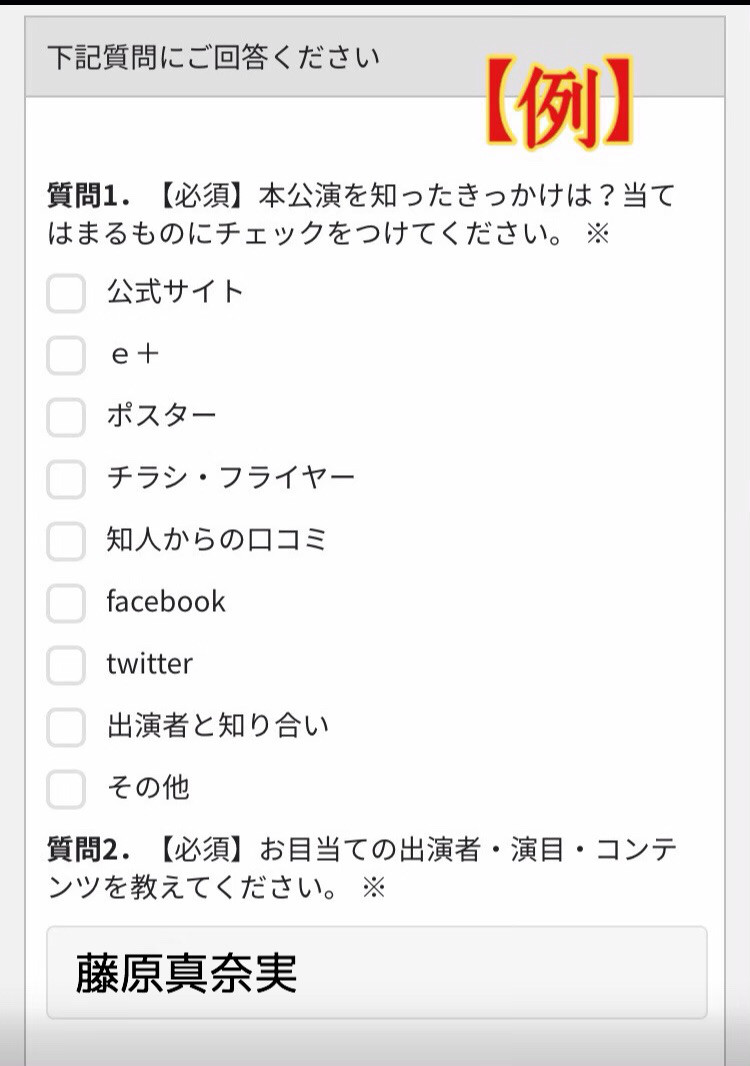Toggle the twitter checkbox
Screen dimensions: 750x1066
(66, 665)
